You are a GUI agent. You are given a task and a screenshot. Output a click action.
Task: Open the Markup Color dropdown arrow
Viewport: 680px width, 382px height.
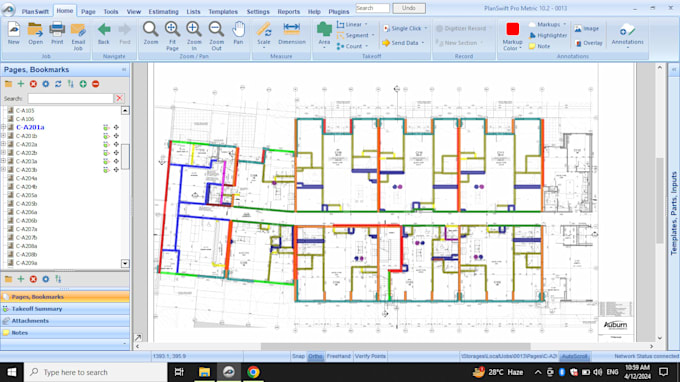(x=520, y=49)
